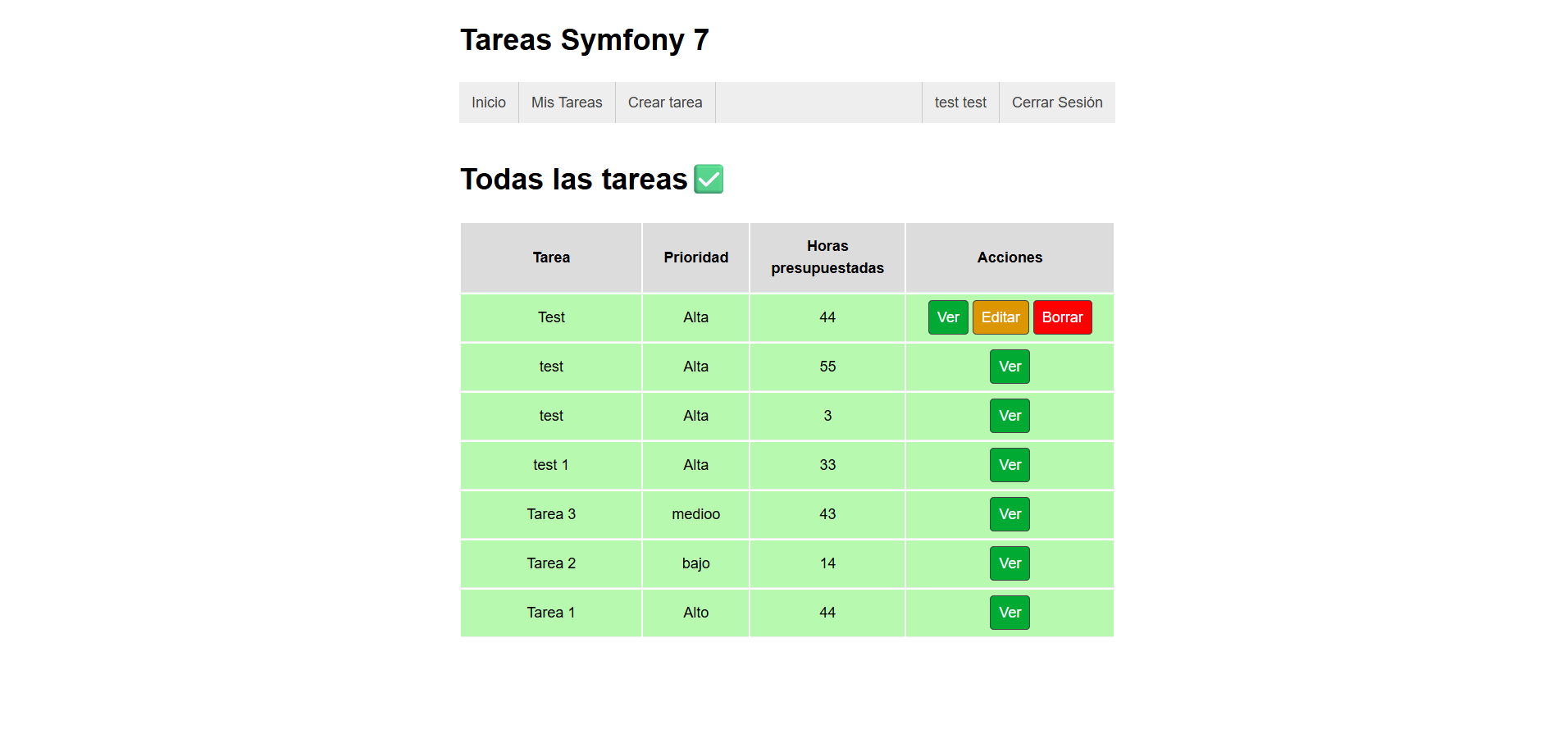Click the 'medioo' priority cell
The image size is (1568, 743).
click(x=695, y=514)
